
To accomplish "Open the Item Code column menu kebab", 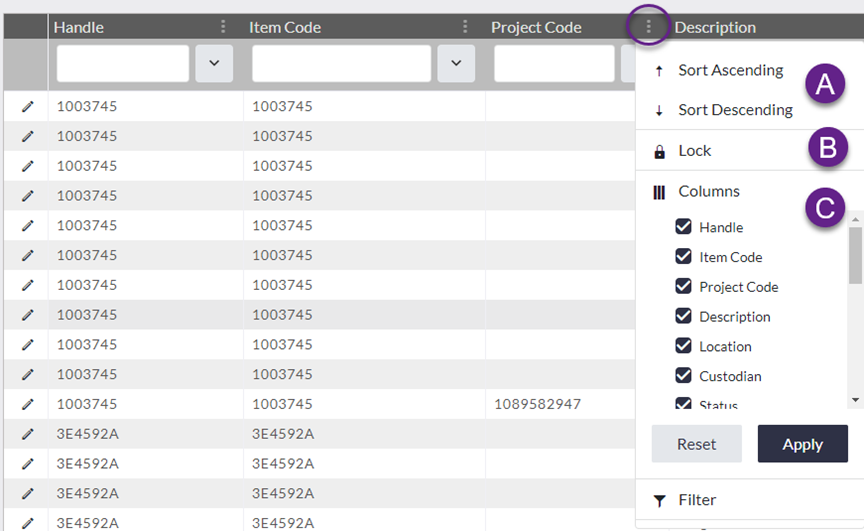I will [x=465, y=26].
